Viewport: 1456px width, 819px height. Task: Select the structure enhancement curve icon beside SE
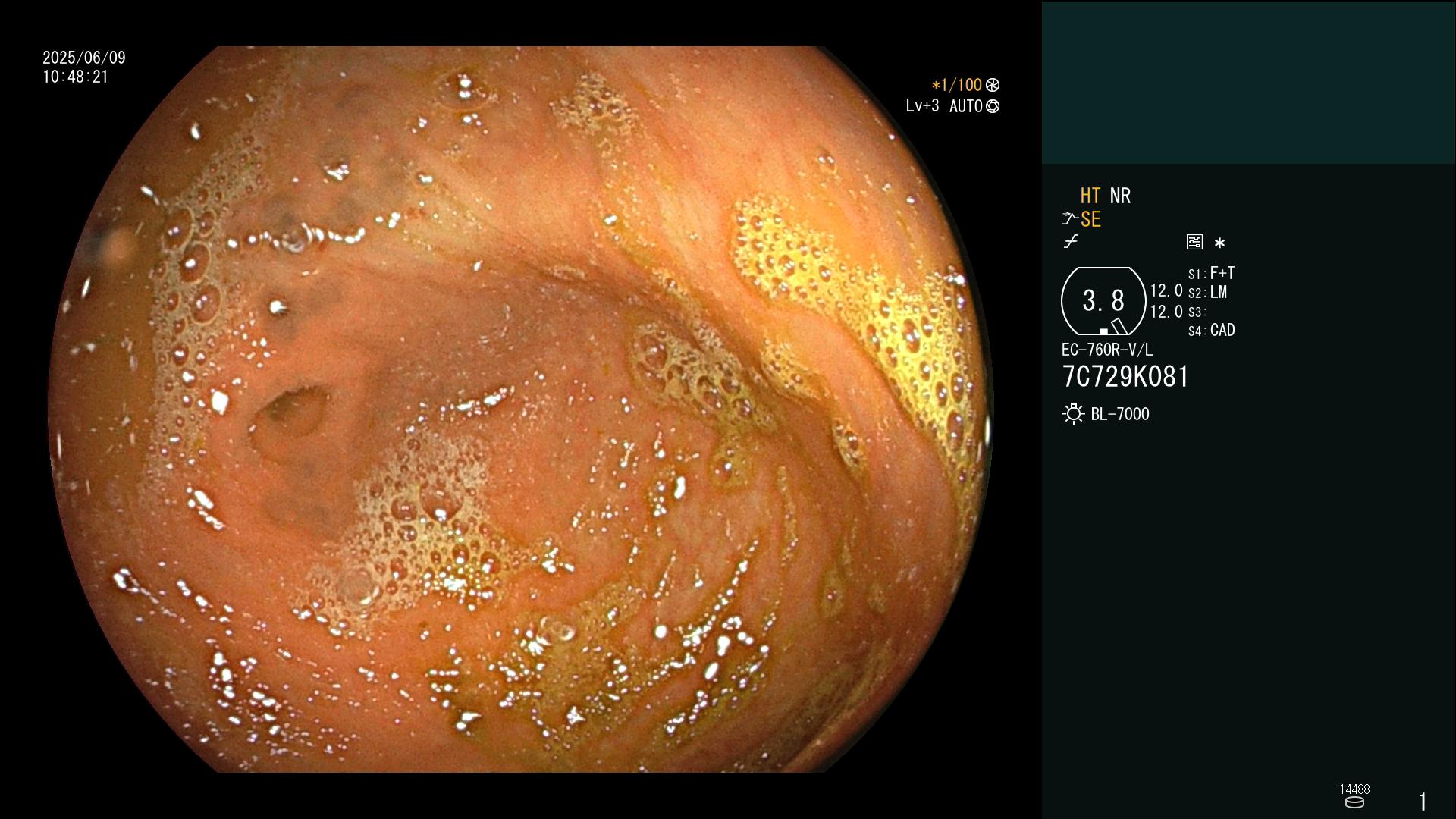pos(1070,219)
